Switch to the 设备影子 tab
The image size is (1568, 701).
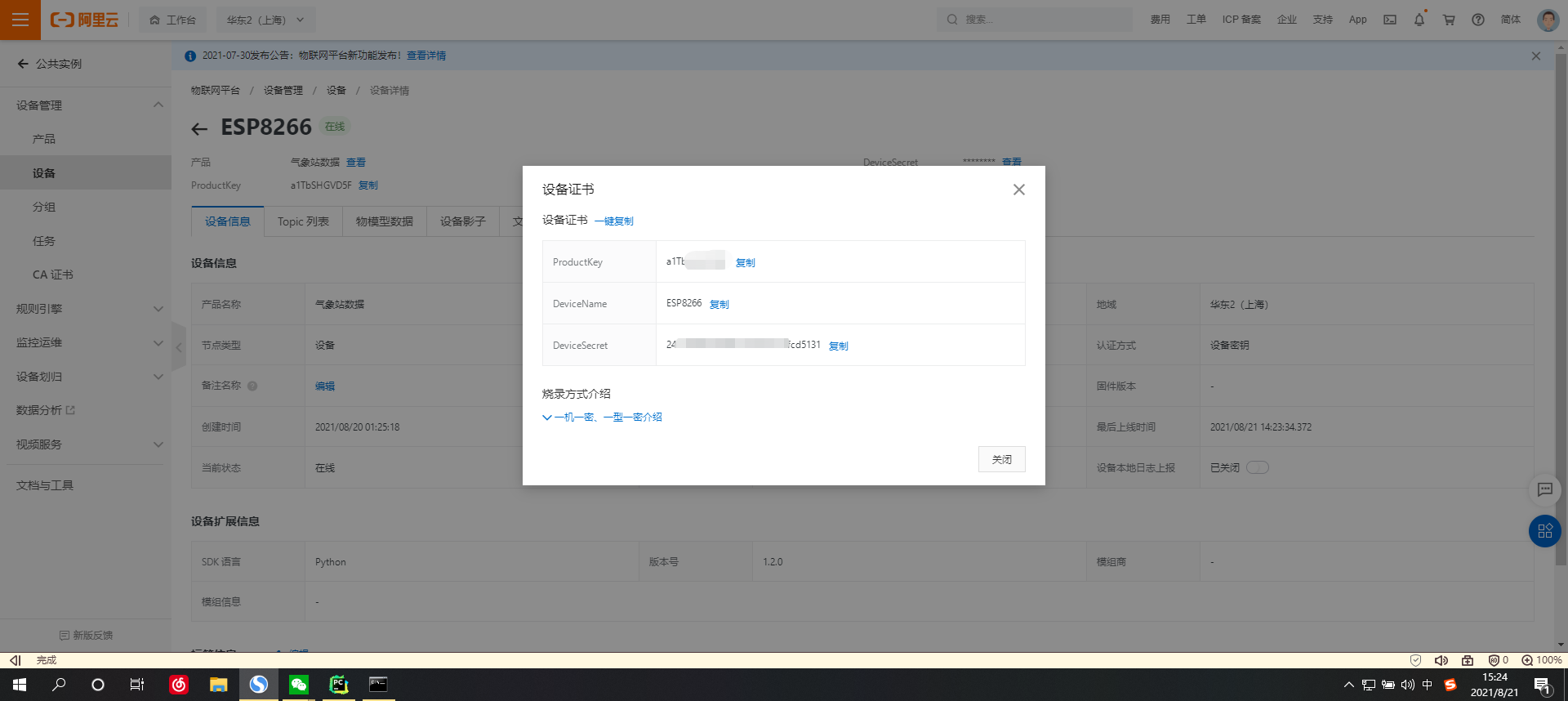click(463, 221)
